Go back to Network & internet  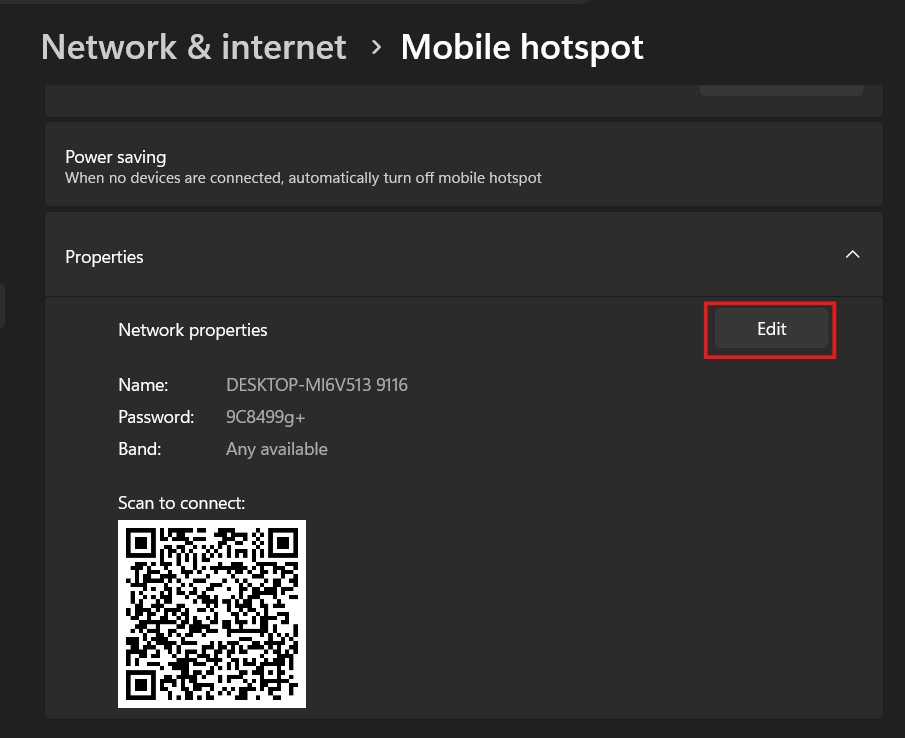coord(194,47)
